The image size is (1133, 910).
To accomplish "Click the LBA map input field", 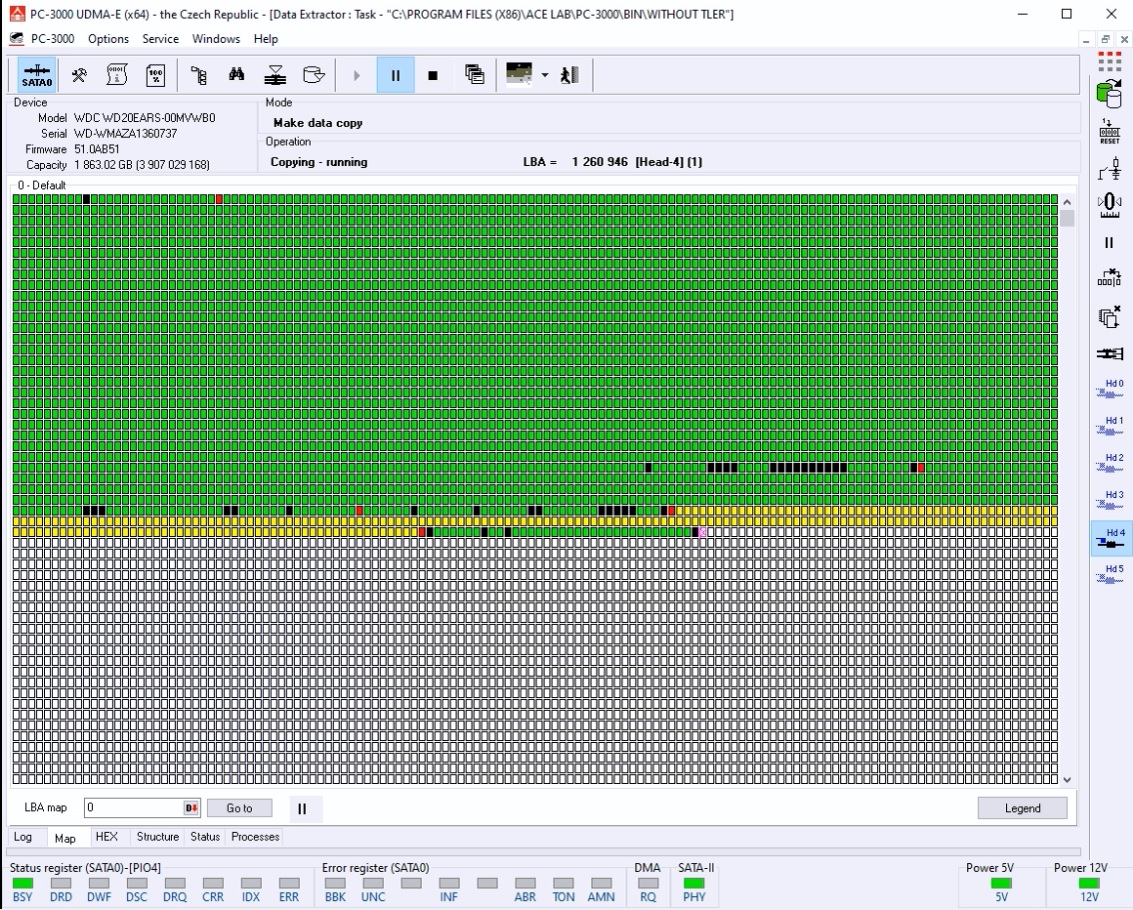I will click(133, 808).
